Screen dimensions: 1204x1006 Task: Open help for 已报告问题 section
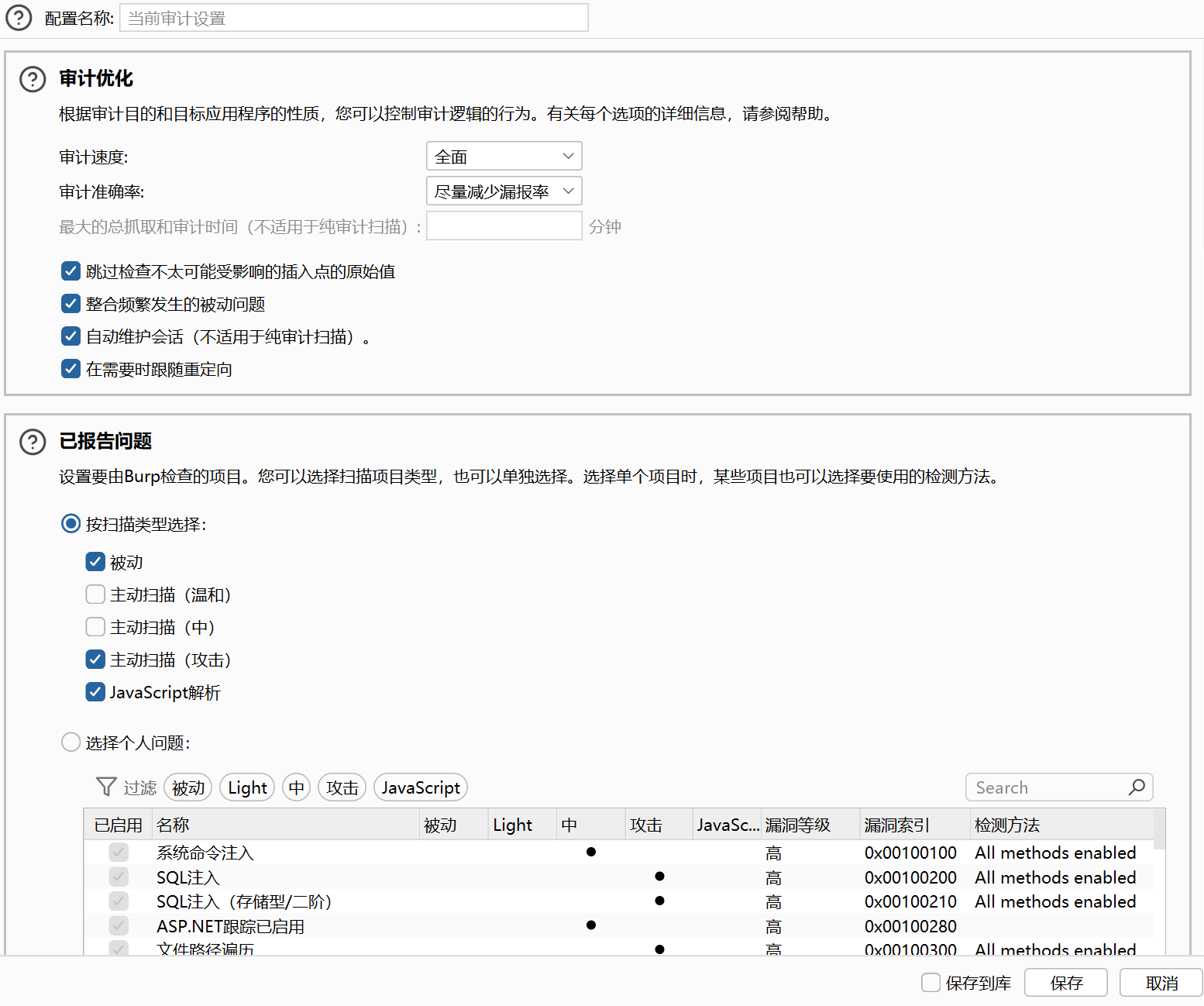pyautogui.click(x=33, y=442)
